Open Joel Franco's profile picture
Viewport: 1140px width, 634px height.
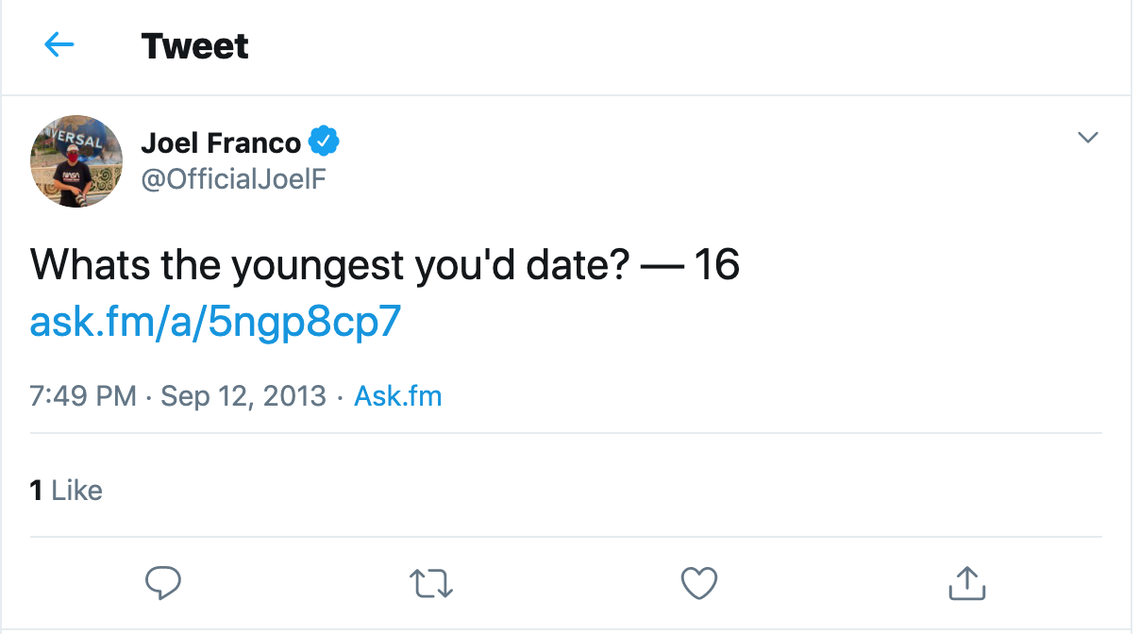(x=76, y=161)
